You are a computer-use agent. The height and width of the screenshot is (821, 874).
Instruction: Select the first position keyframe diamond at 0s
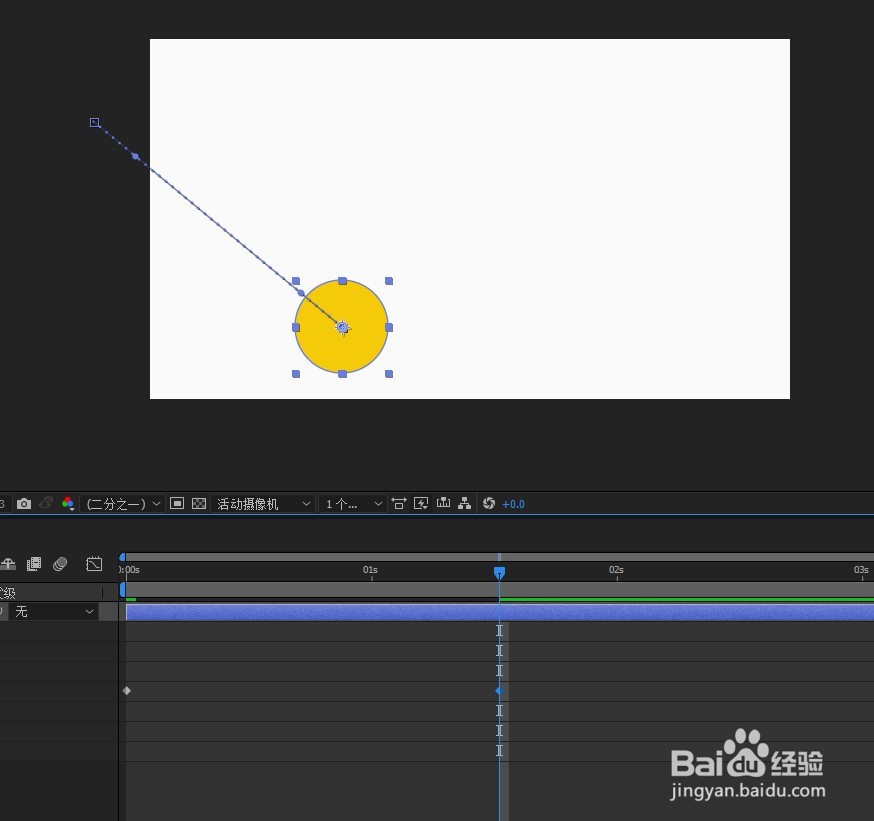[x=127, y=691]
